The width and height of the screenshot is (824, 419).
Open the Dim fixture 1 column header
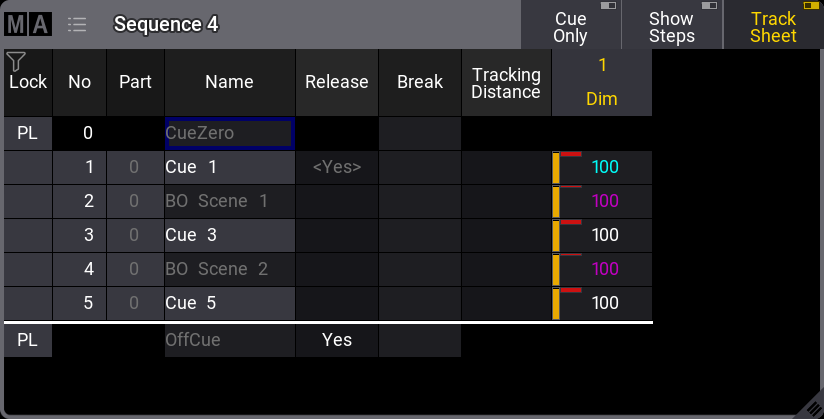(x=602, y=82)
